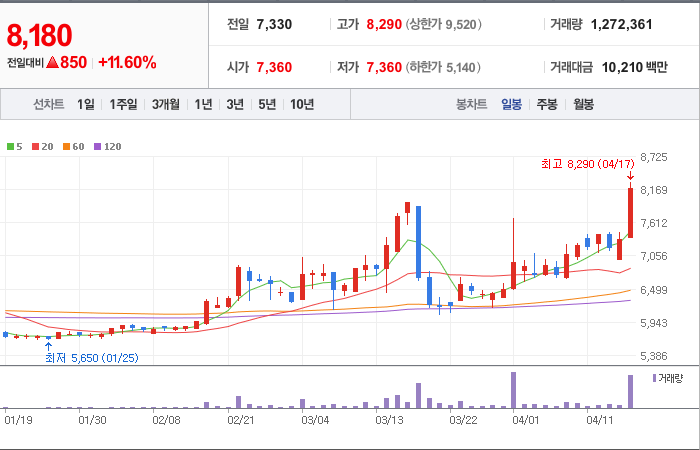
Task: Click the long blue candle after 03/13
Action: 418,242
